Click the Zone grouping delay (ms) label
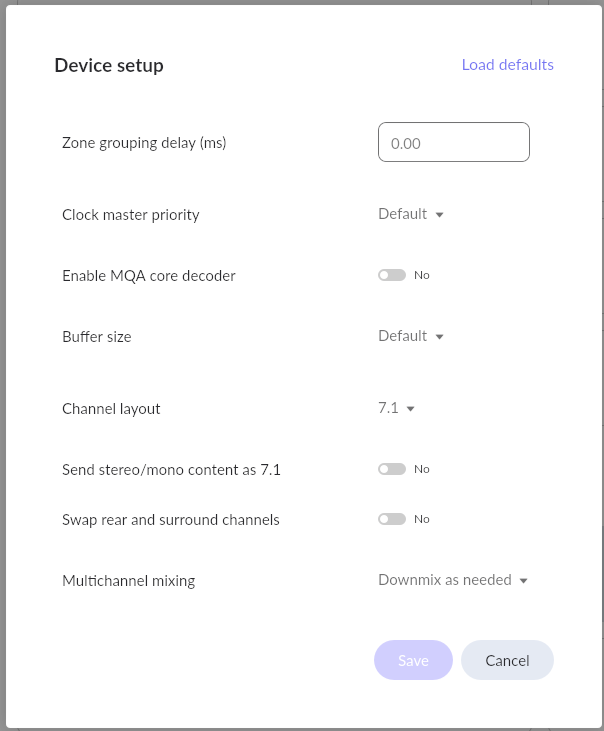The height and width of the screenshot is (731, 604). click(x=144, y=143)
